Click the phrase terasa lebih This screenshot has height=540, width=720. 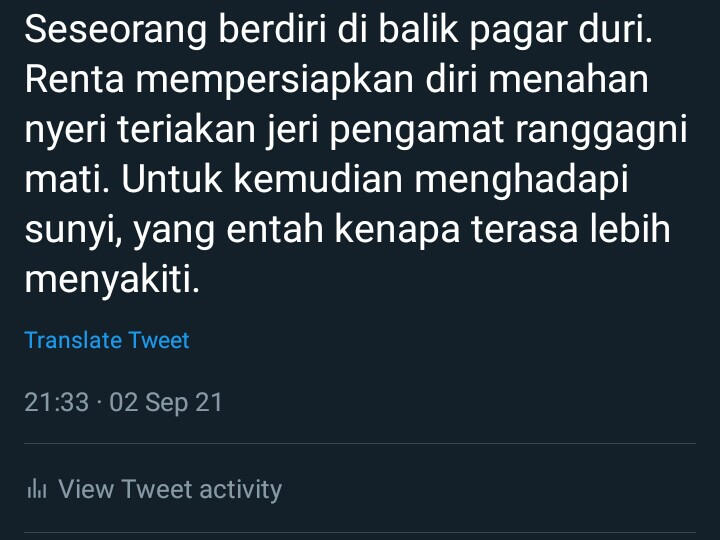pyautogui.click(x=571, y=228)
